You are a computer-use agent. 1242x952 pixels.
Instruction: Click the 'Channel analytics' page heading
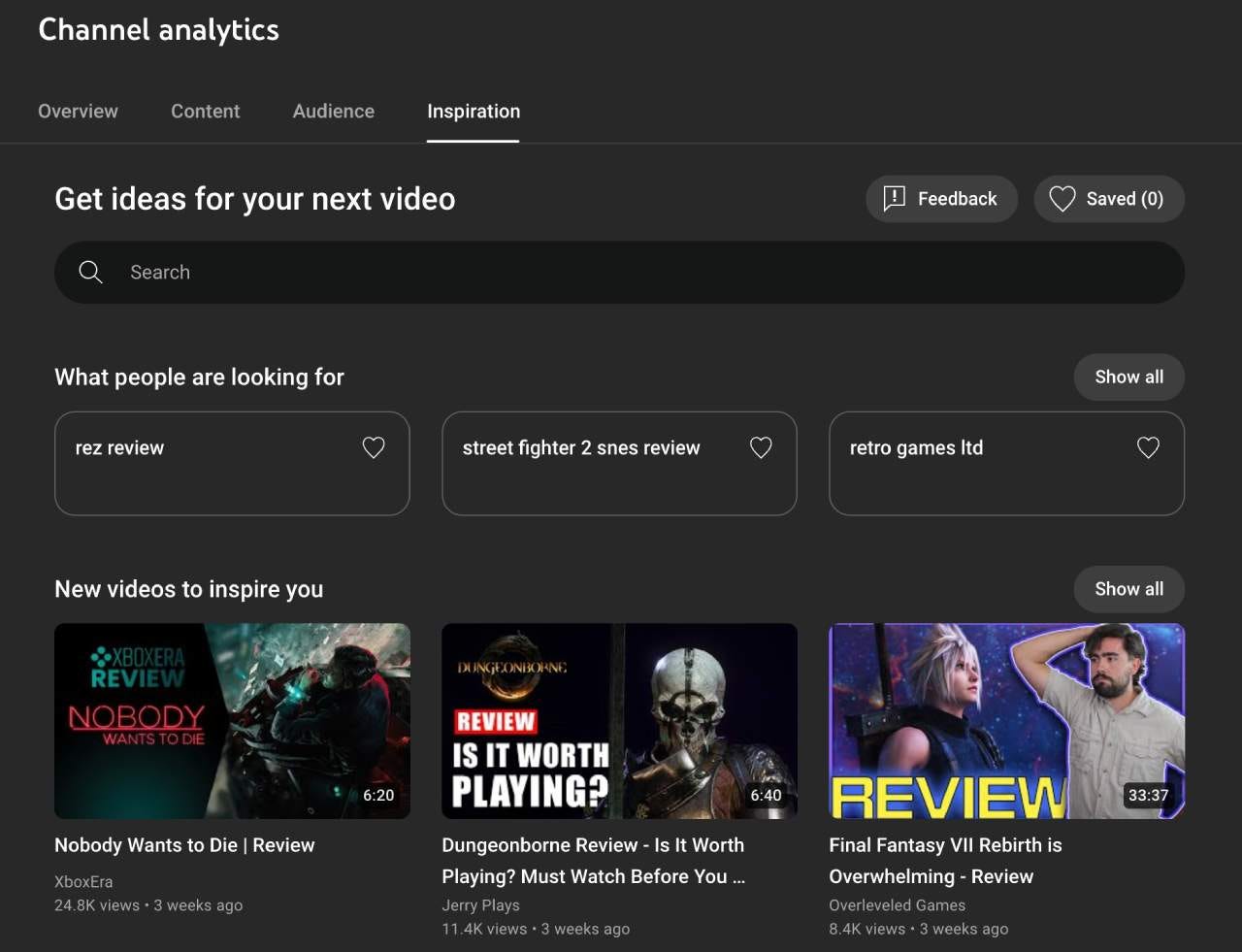point(158,30)
